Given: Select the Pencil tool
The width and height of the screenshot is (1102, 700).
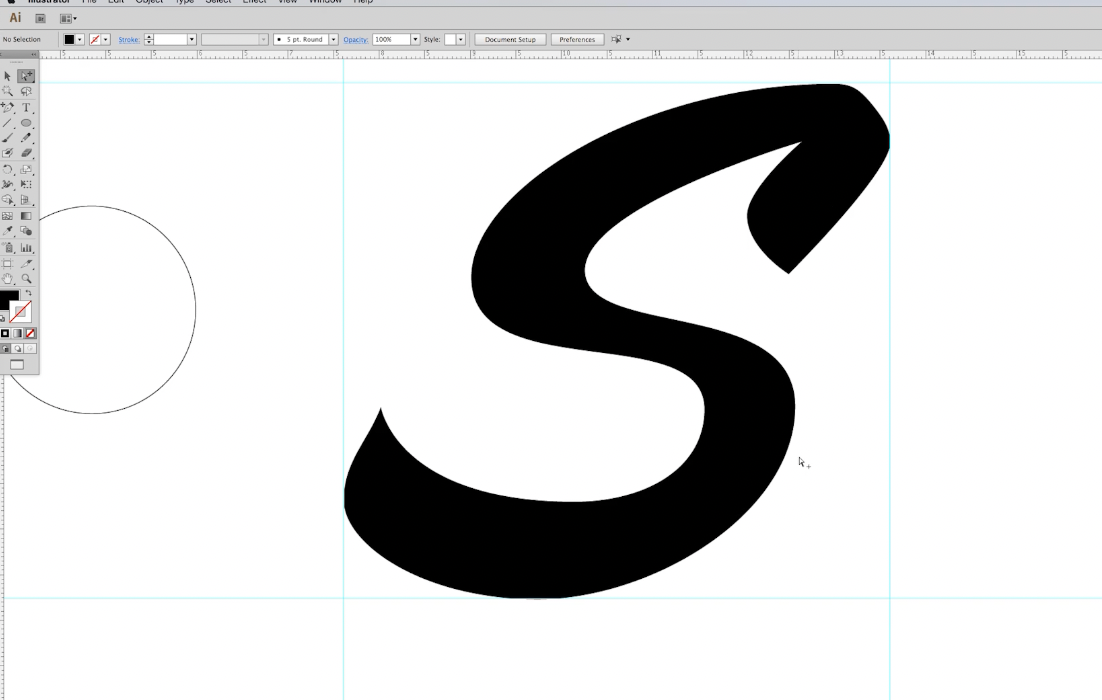Looking at the screenshot, I should [27, 138].
